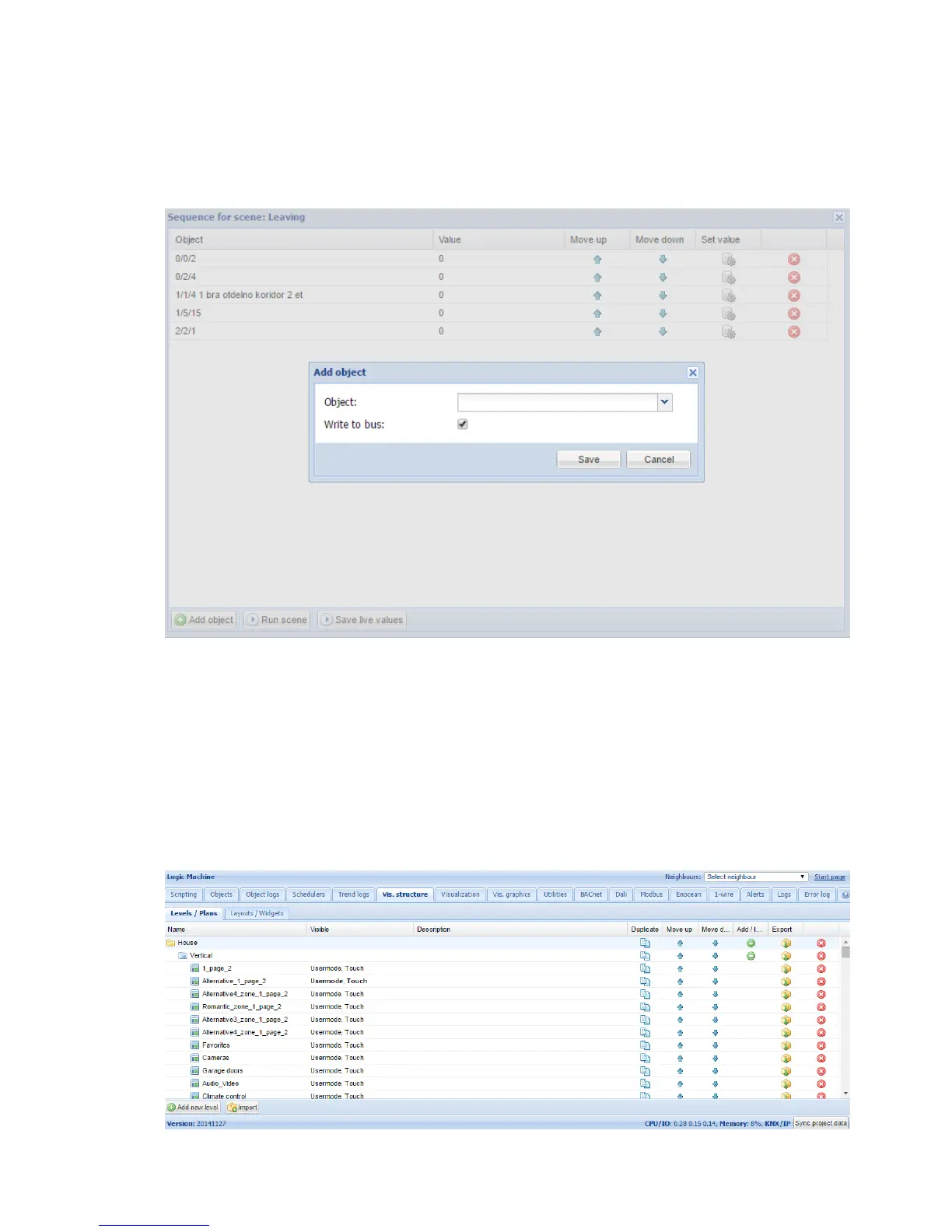Save the new object in dialog
Image resolution: width=952 pixels, height=1232 pixels.
pyautogui.click(x=589, y=459)
